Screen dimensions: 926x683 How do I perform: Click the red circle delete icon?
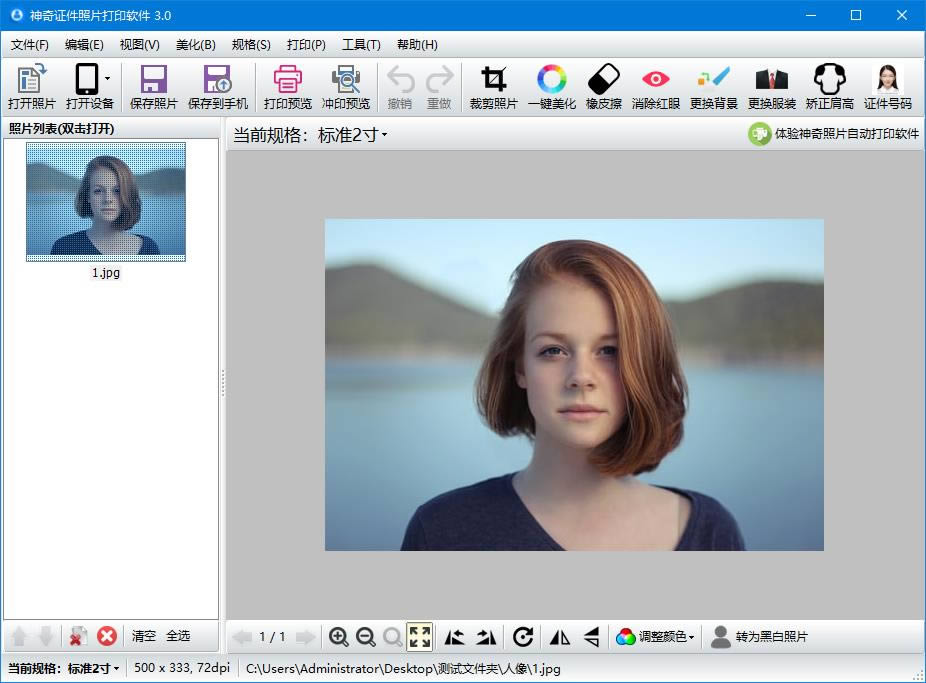coord(107,636)
